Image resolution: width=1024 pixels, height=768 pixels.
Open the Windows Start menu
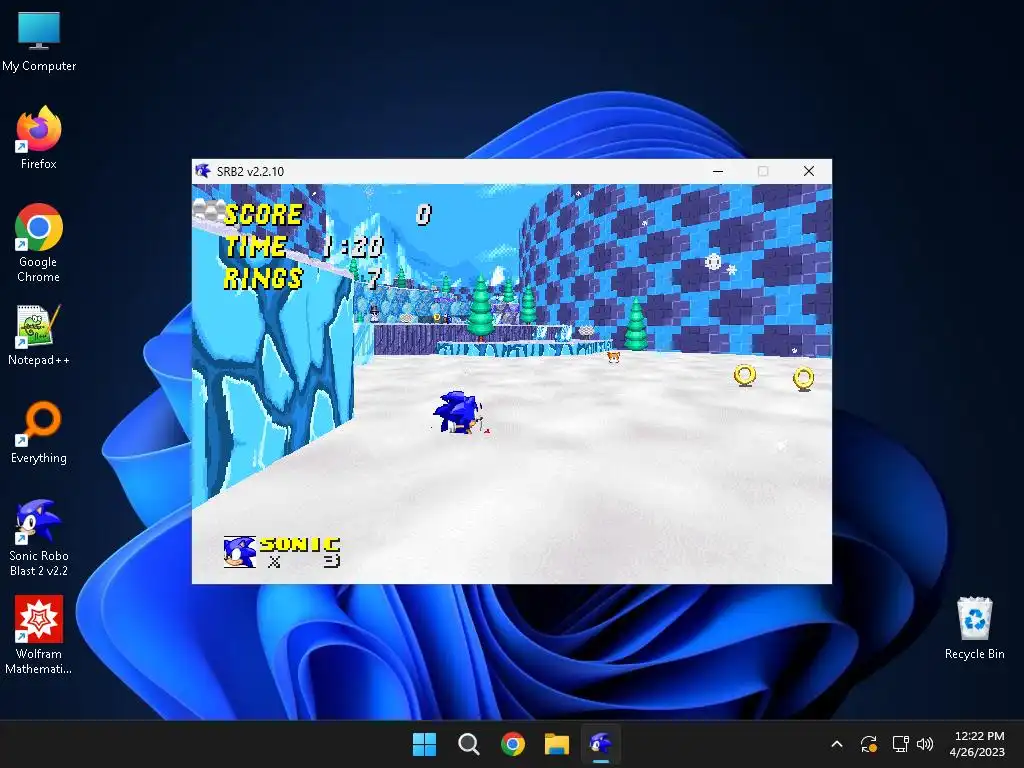(x=424, y=744)
